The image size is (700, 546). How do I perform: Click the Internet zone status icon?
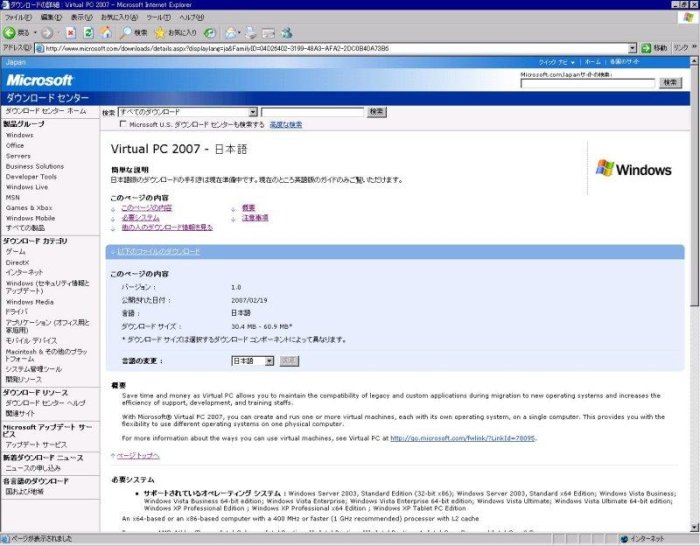click(x=624, y=539)
